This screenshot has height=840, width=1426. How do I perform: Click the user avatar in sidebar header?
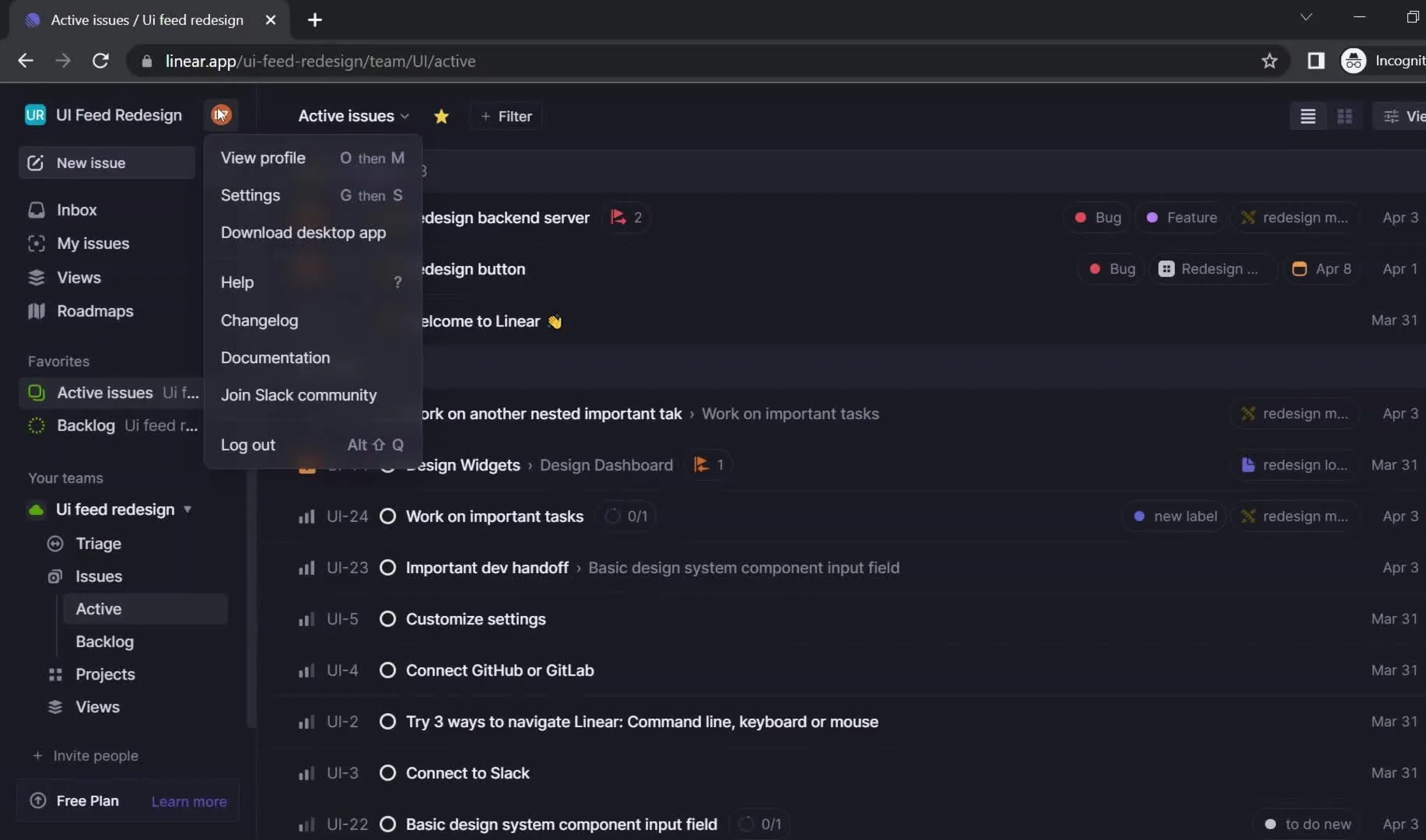[221, 115]
